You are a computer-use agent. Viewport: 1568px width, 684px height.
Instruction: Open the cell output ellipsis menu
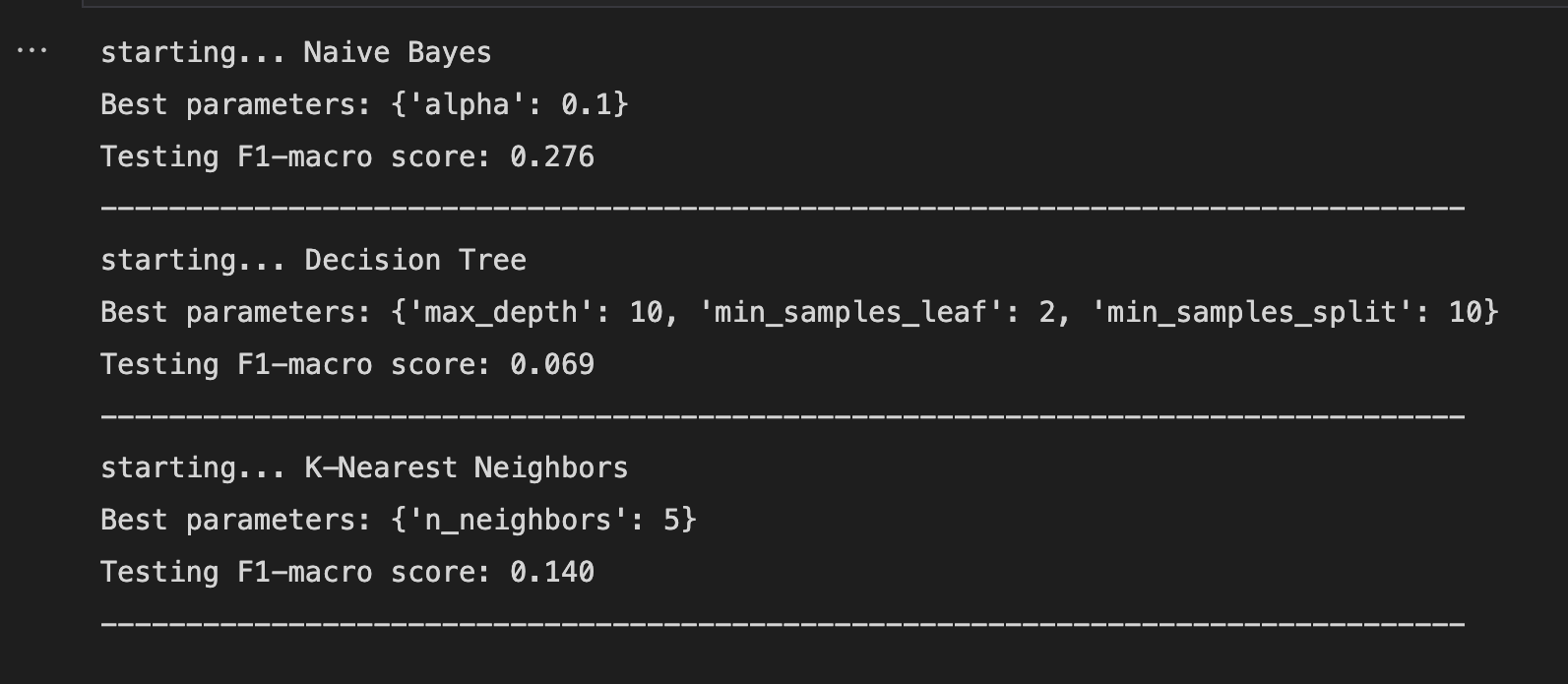[31, 51]
